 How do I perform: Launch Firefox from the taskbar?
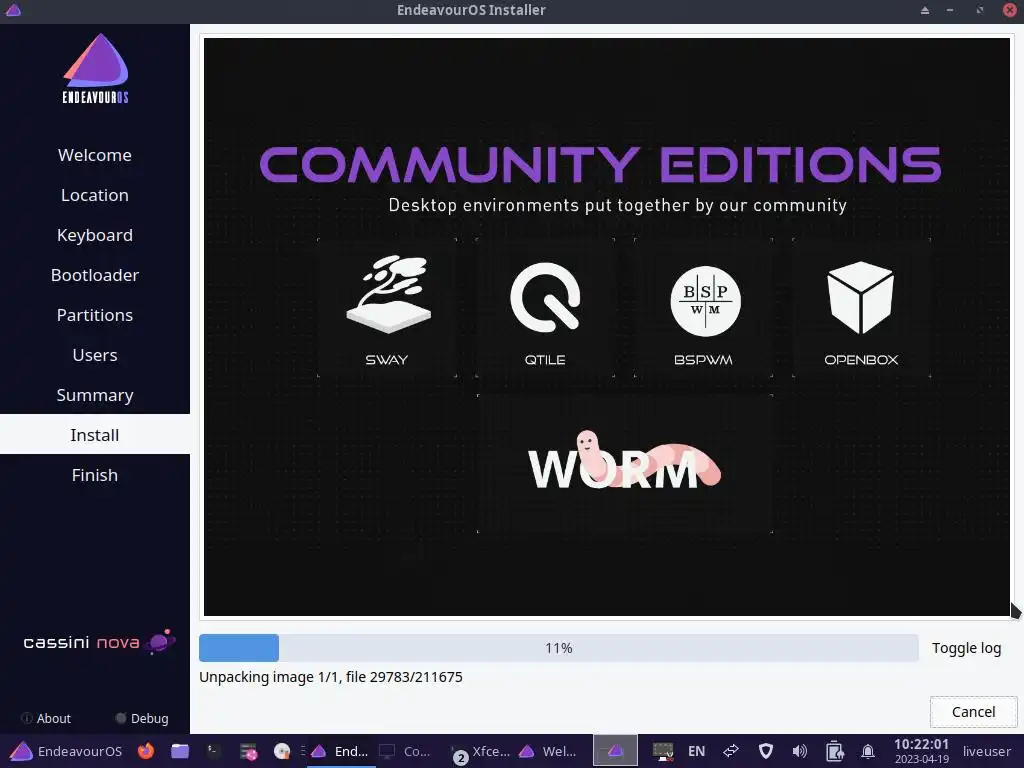(146, 751)
